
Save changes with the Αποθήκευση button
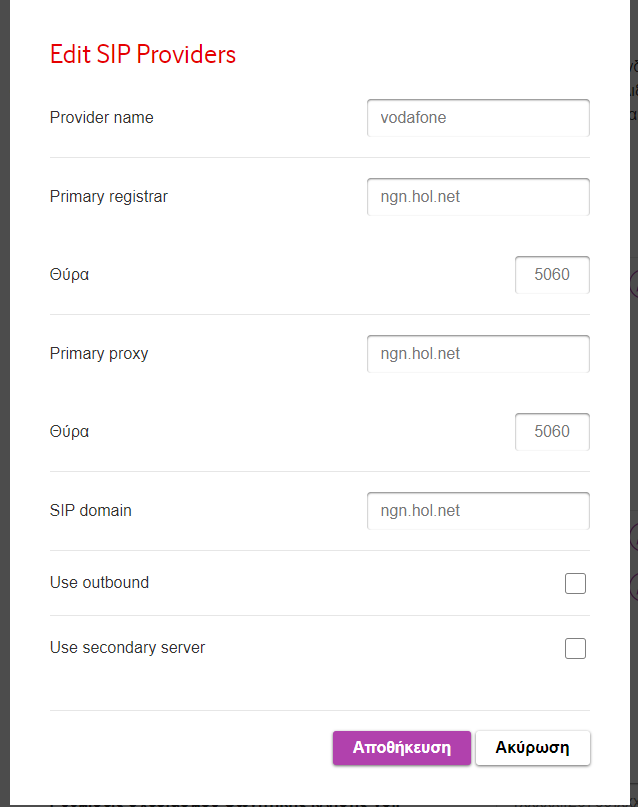tap(402, 748)
